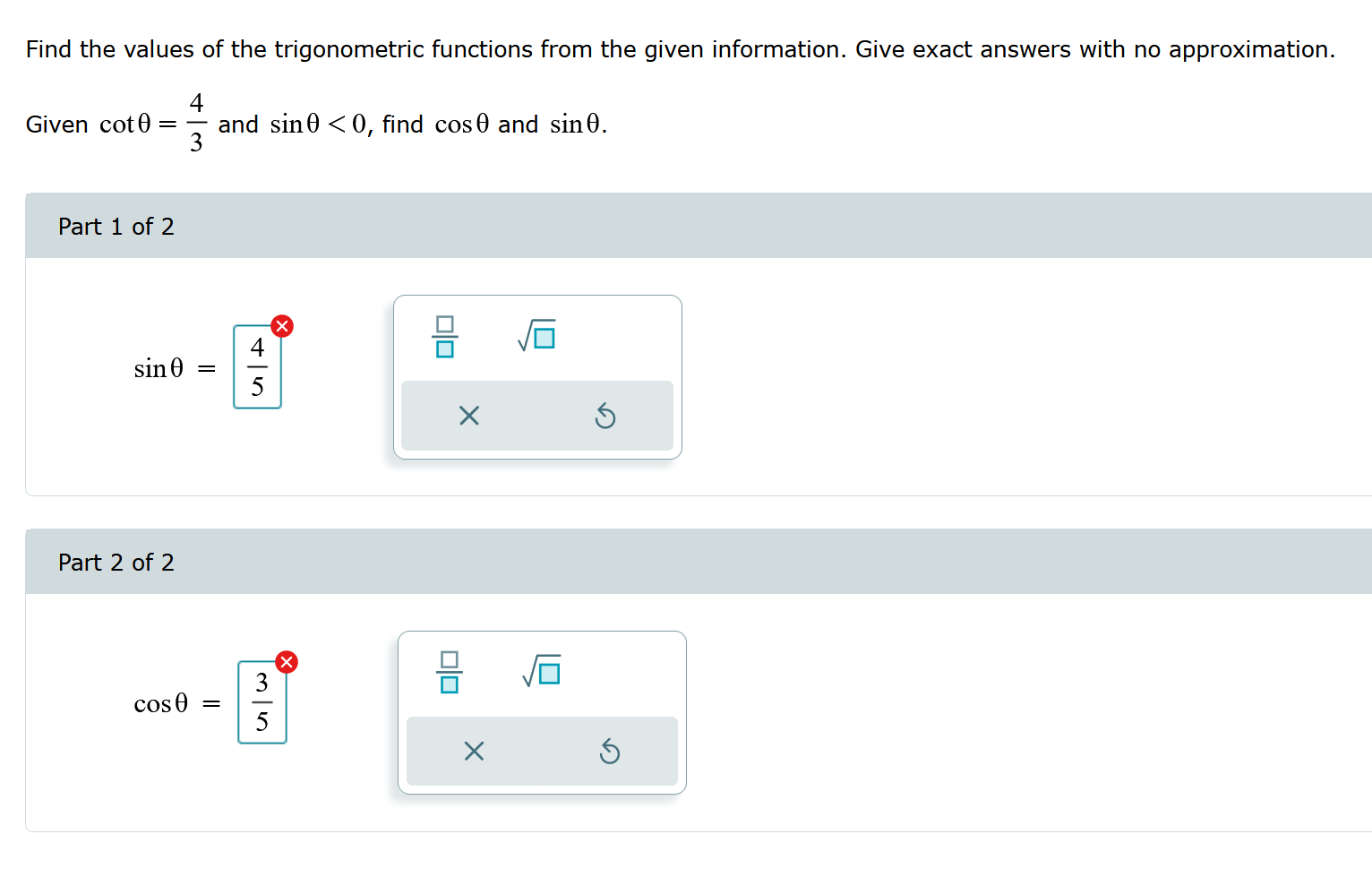
Task: Insert square root template for sin θ answer
Action: coord(536,336)
